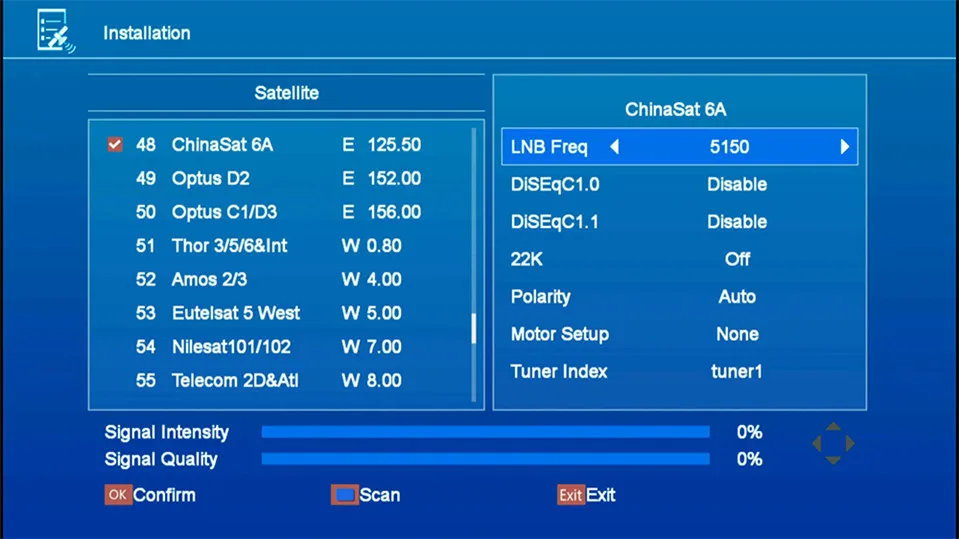Click the Signal Quality 0% value

[x=749, y=459]
